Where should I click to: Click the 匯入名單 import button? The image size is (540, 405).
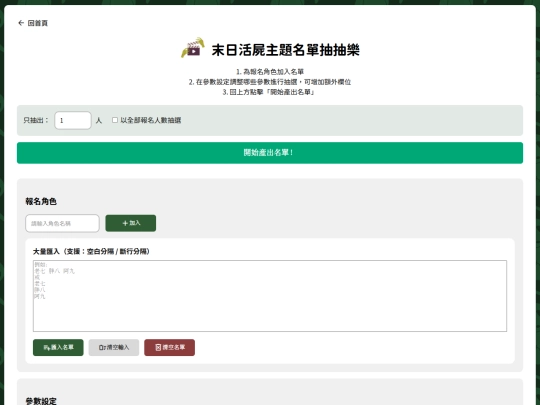point(58,347)
